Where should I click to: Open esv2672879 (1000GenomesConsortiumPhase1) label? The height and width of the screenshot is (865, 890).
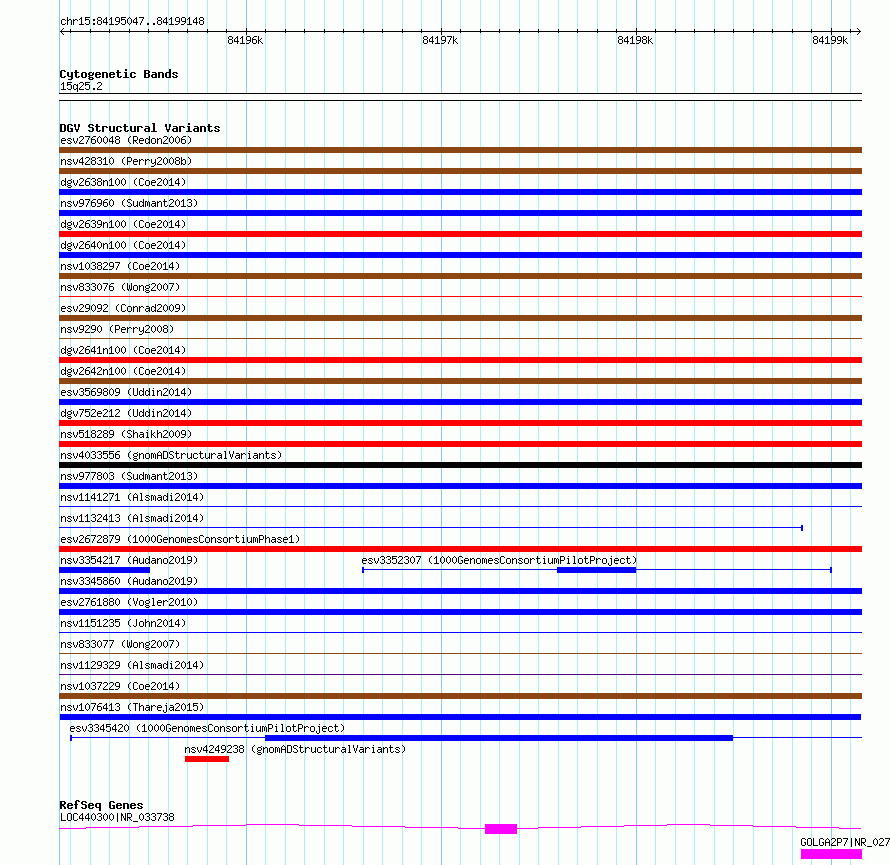180,539
